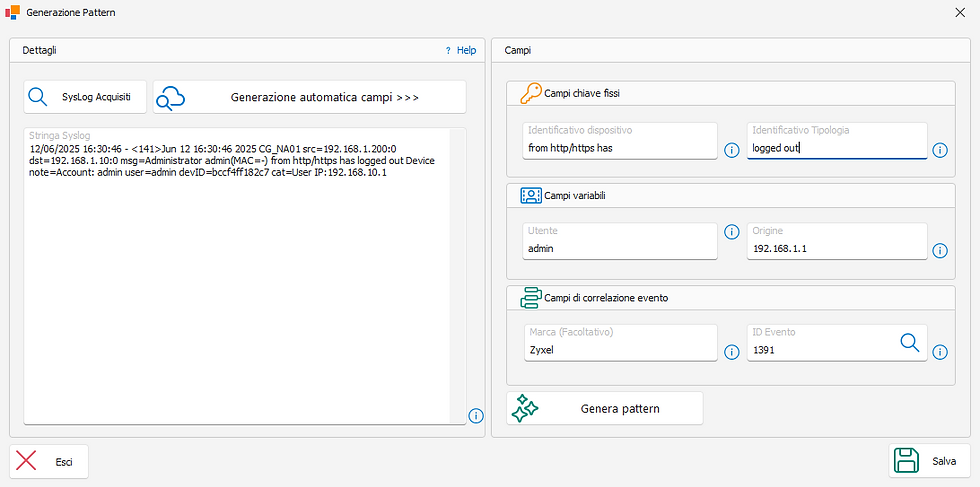980x487 pixels.
Task: Search event IDs with the magnifier icon
Action: click(909, 342)
